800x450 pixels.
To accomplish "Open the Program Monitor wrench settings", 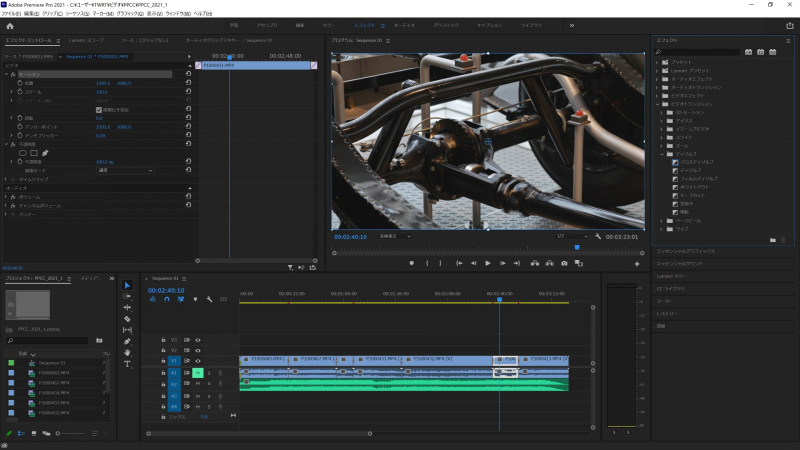I will click(598, 236).
